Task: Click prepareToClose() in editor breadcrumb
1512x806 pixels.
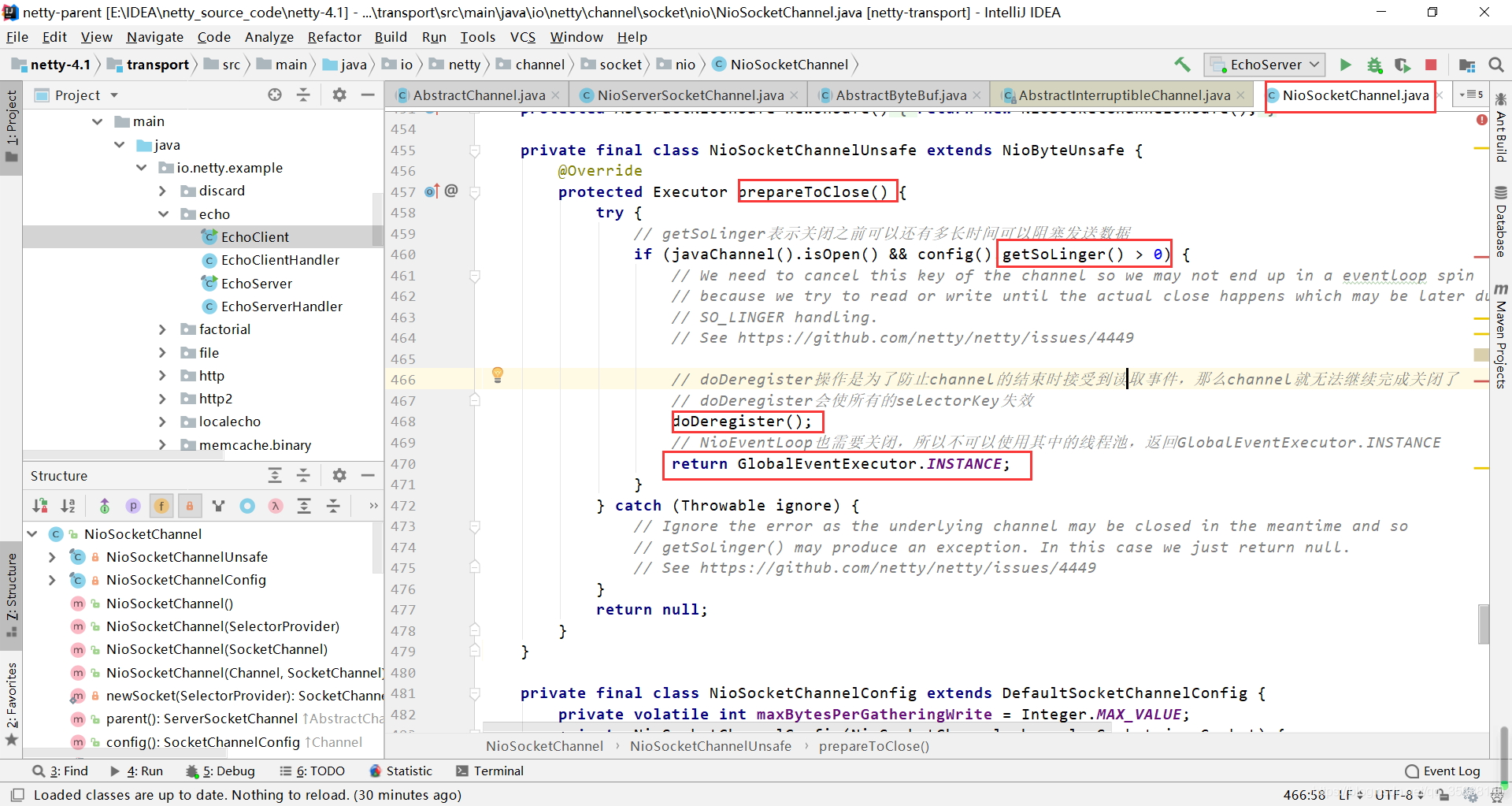Action: (873, 746)
